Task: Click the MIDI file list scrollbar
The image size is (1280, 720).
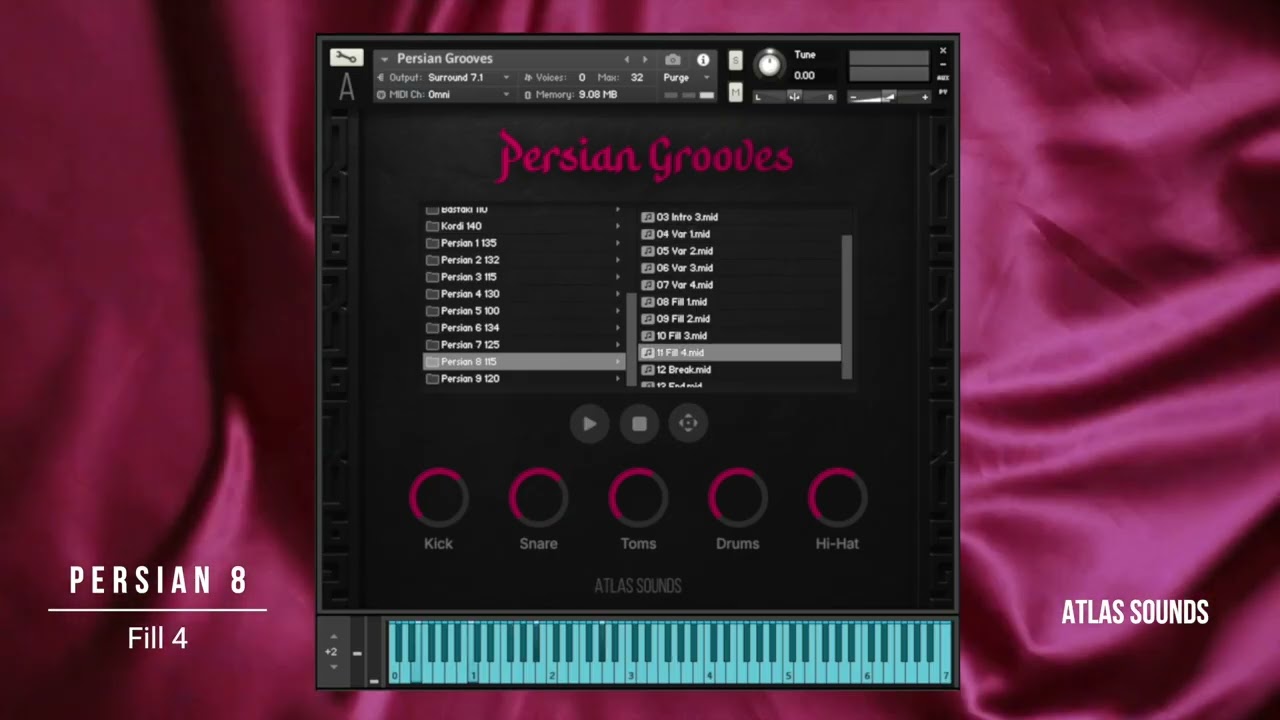Action: 848,307
